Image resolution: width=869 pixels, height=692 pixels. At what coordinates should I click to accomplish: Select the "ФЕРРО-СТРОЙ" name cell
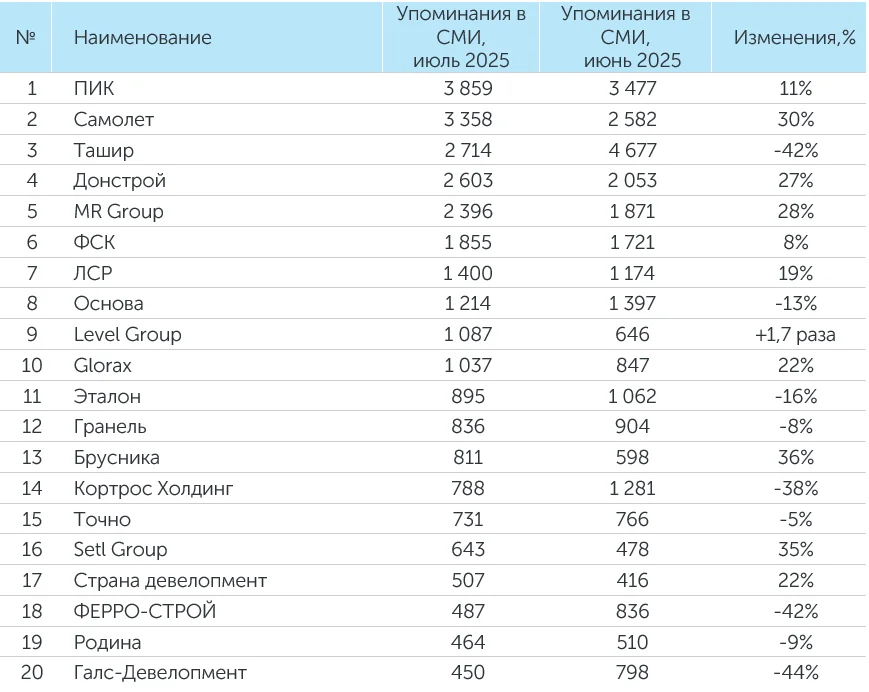tap(144, 611)
